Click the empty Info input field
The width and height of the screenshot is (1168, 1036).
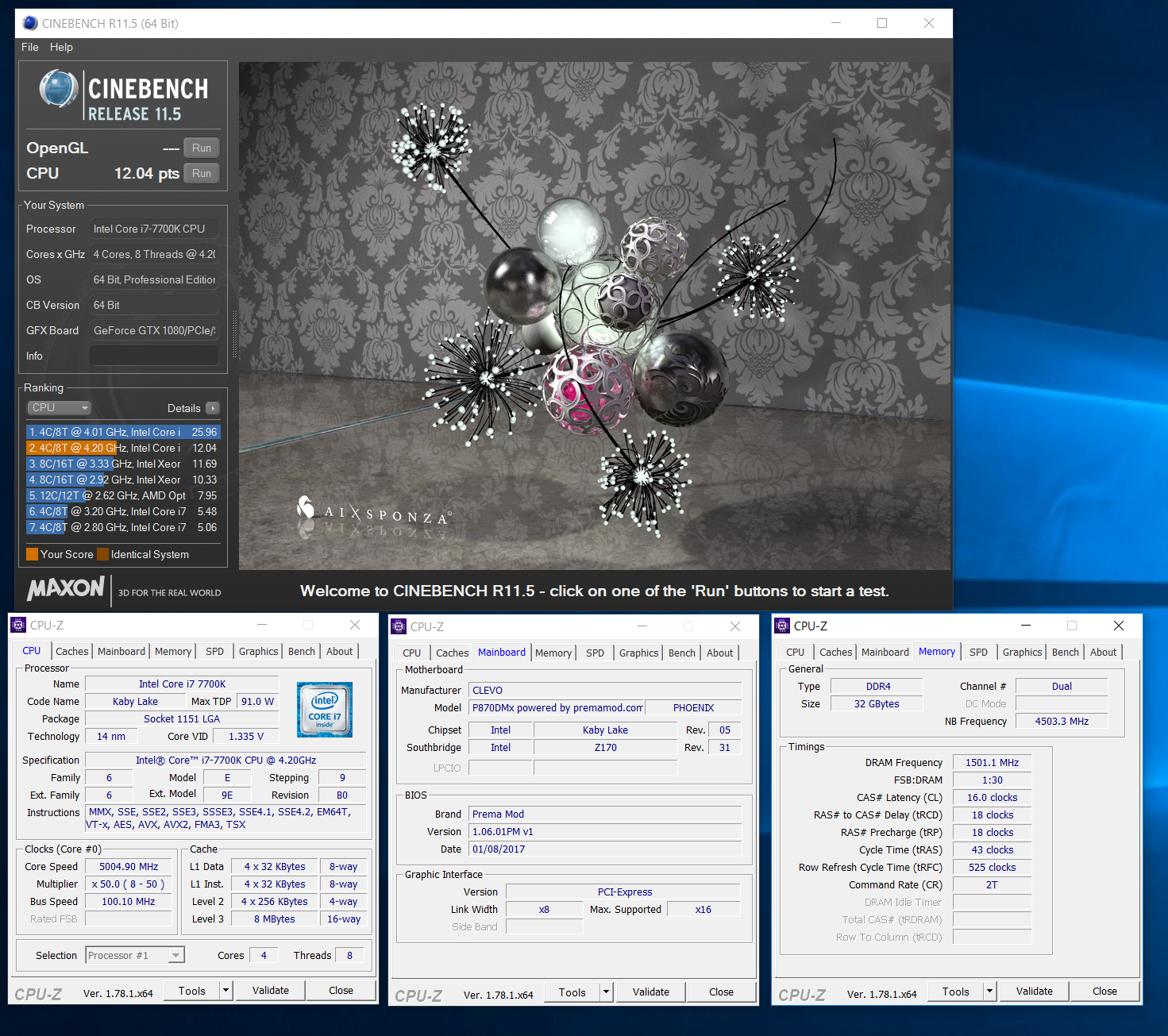click(x=154, y=356)
